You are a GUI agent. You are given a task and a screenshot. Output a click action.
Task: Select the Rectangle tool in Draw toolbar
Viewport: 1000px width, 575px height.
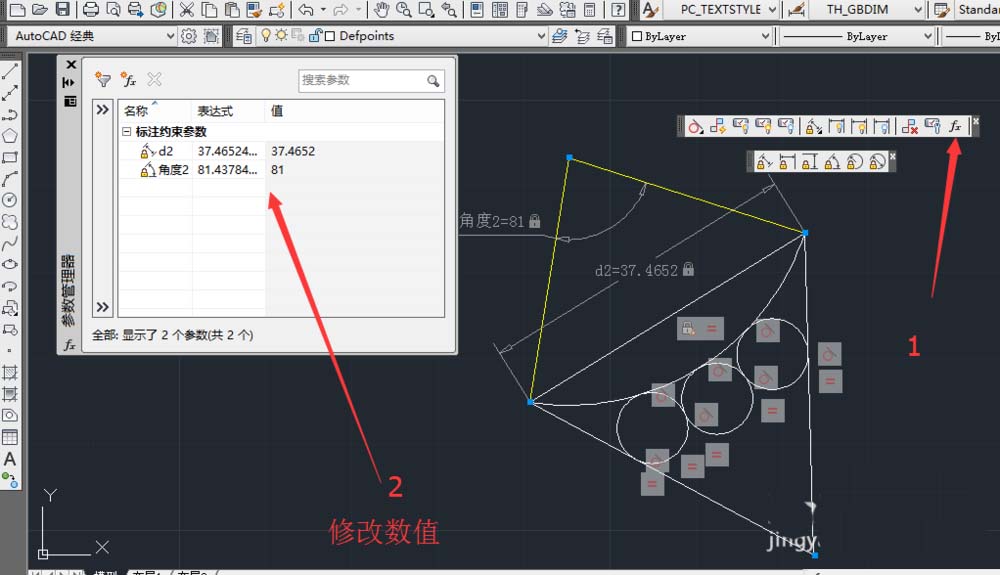[x=10, y=157]
